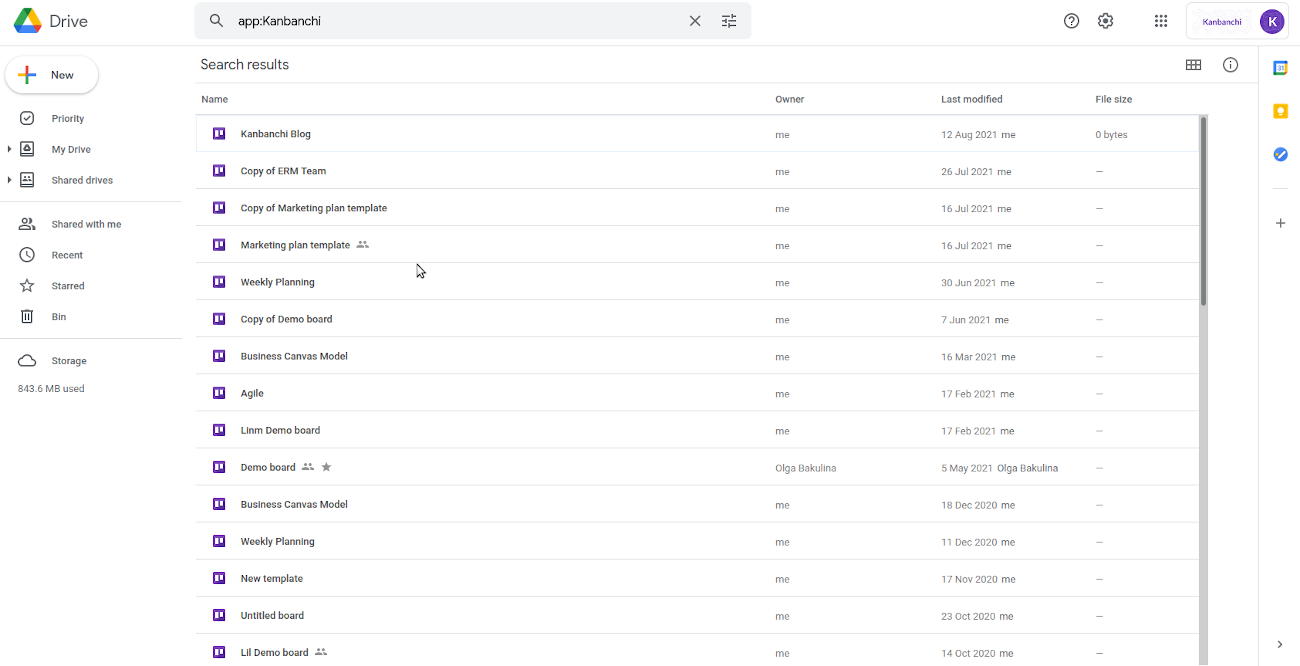Click the Kanbanchi icon beside Agile

tap(219, 393)
